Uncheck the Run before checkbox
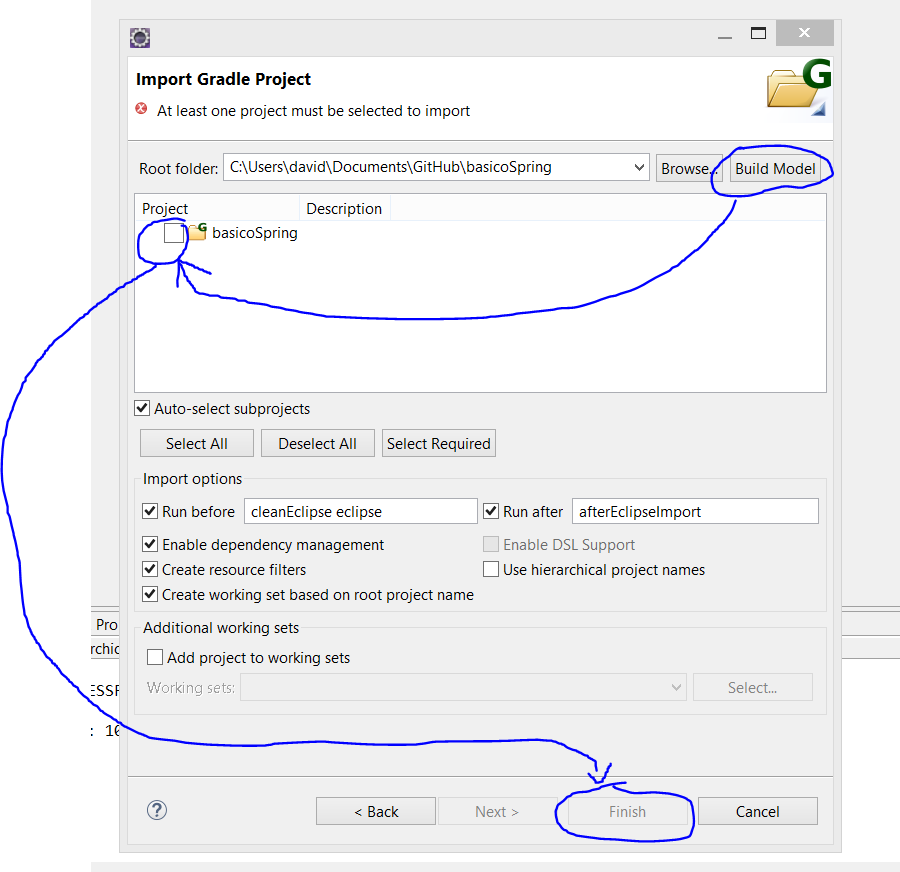 [150, 511]
